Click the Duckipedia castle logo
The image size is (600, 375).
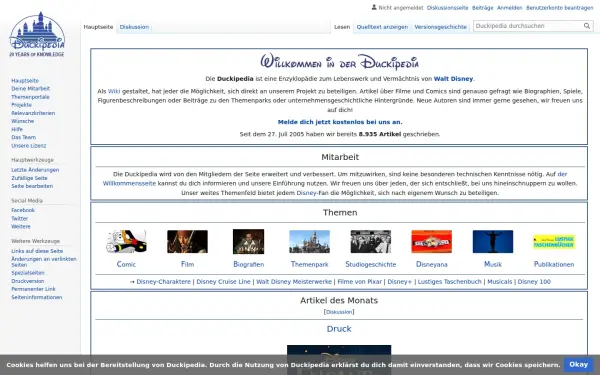point(37,35)
